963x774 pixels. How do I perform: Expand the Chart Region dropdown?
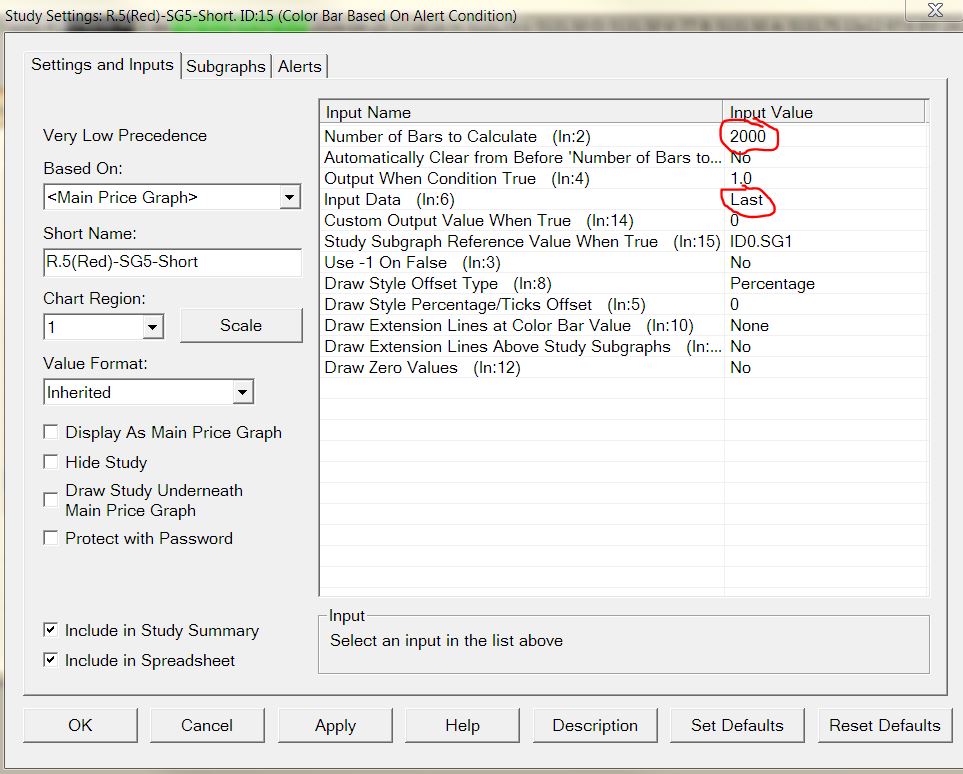pyautogui.click(x=152, y=327)
